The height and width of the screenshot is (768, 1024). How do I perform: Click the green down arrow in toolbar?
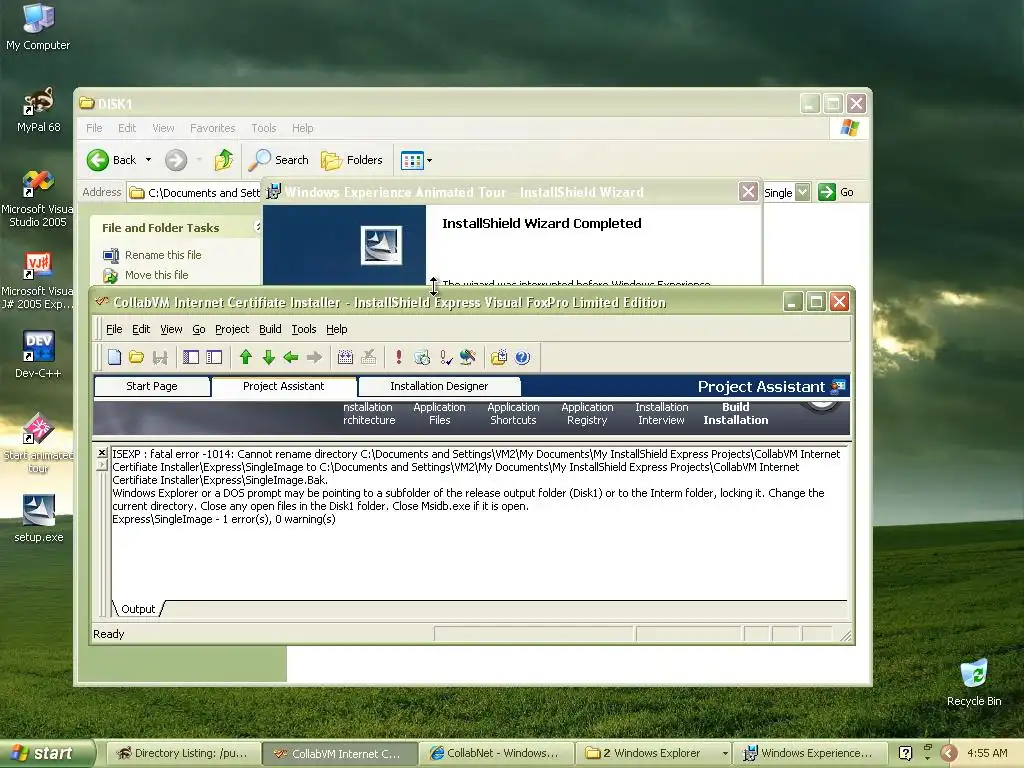pos(268,357)
